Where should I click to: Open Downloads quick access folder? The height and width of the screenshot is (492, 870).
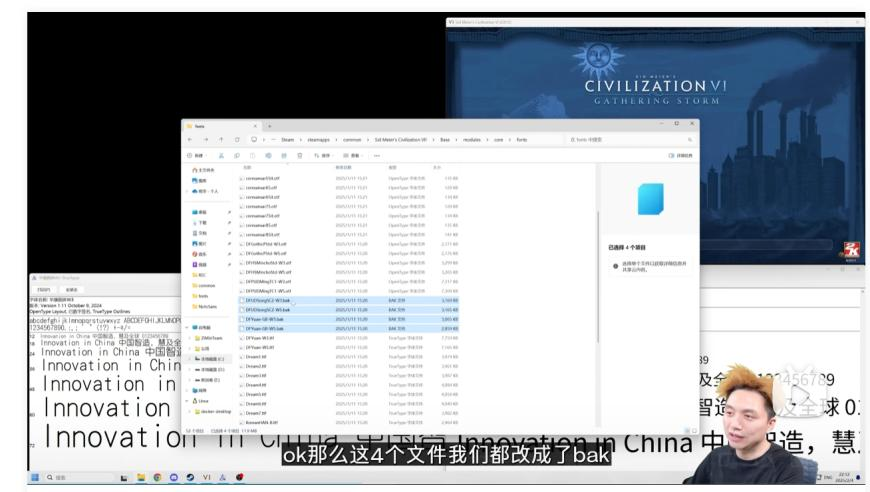point(199,223)
